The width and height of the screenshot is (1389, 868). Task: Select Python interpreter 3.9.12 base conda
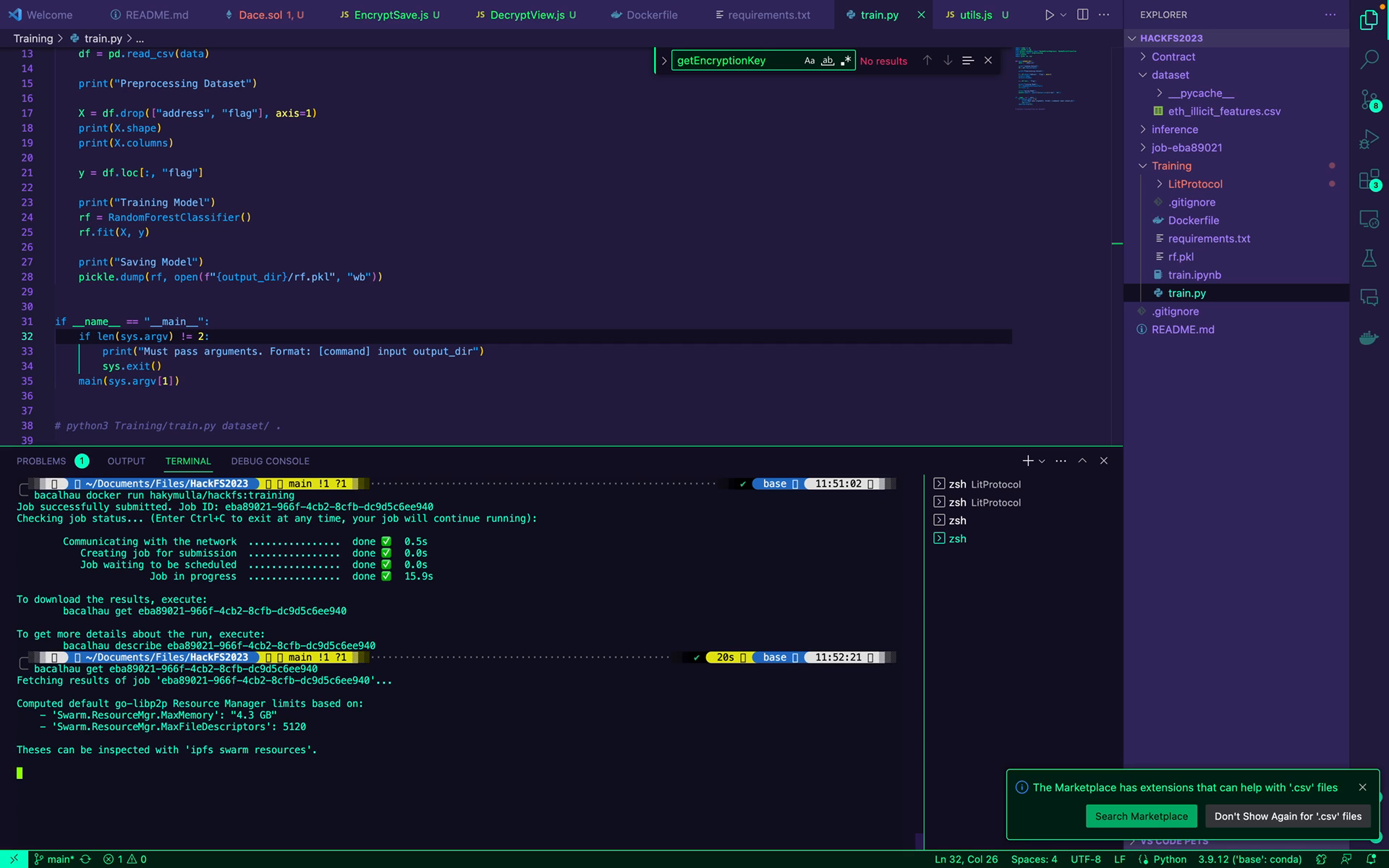click(x=1249, y=859)
